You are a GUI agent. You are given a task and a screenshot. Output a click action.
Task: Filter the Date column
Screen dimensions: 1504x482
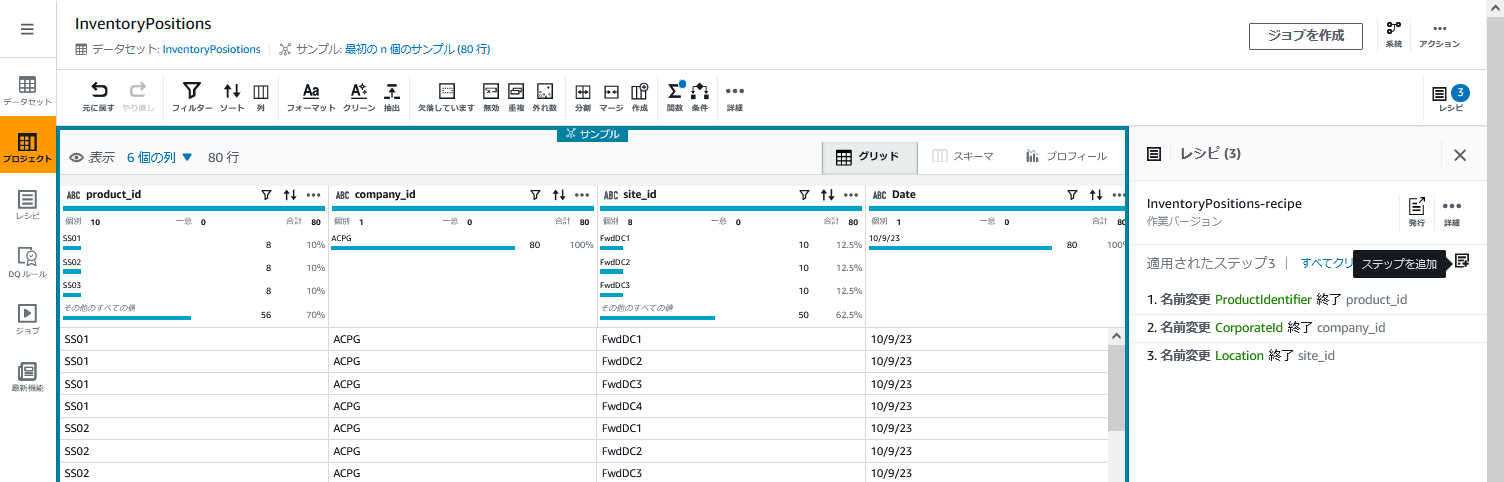1072,195
